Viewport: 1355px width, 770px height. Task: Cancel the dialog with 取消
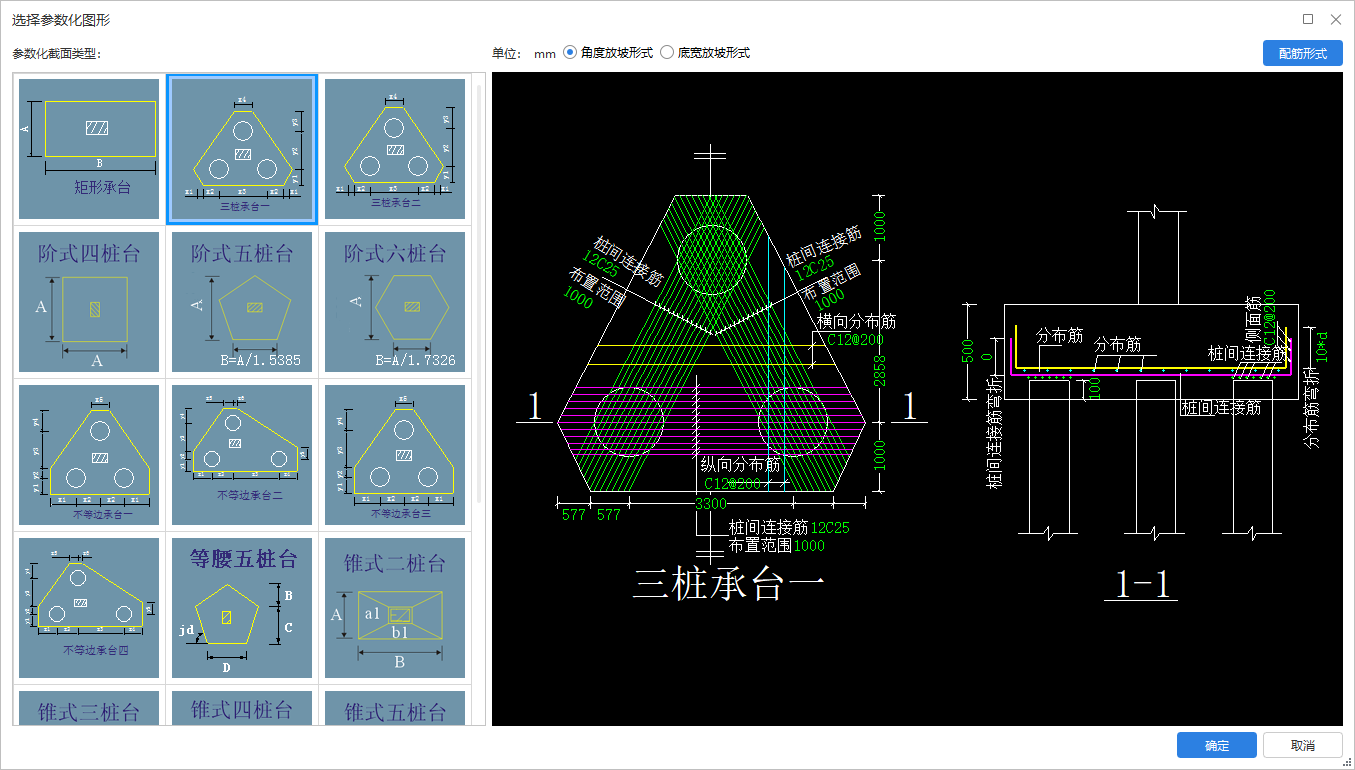pos(1302,746)
